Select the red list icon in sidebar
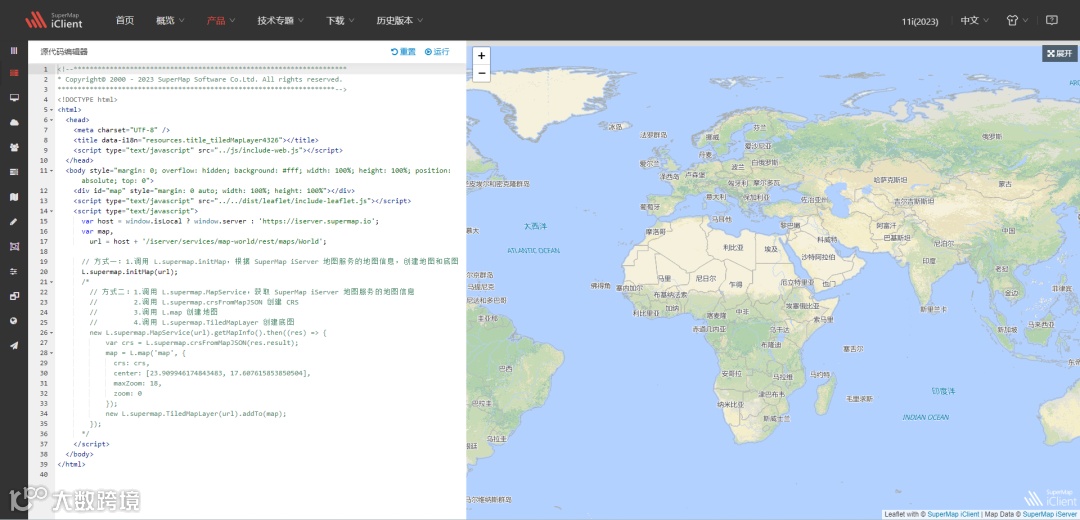 point(14,72)
